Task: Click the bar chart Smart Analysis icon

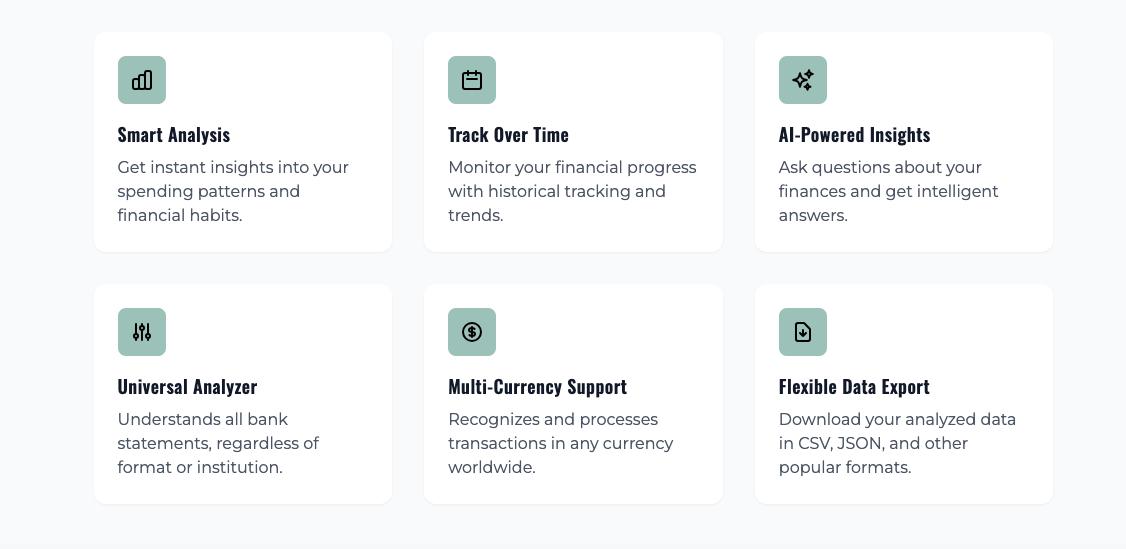Action: (x=142, y=80)
